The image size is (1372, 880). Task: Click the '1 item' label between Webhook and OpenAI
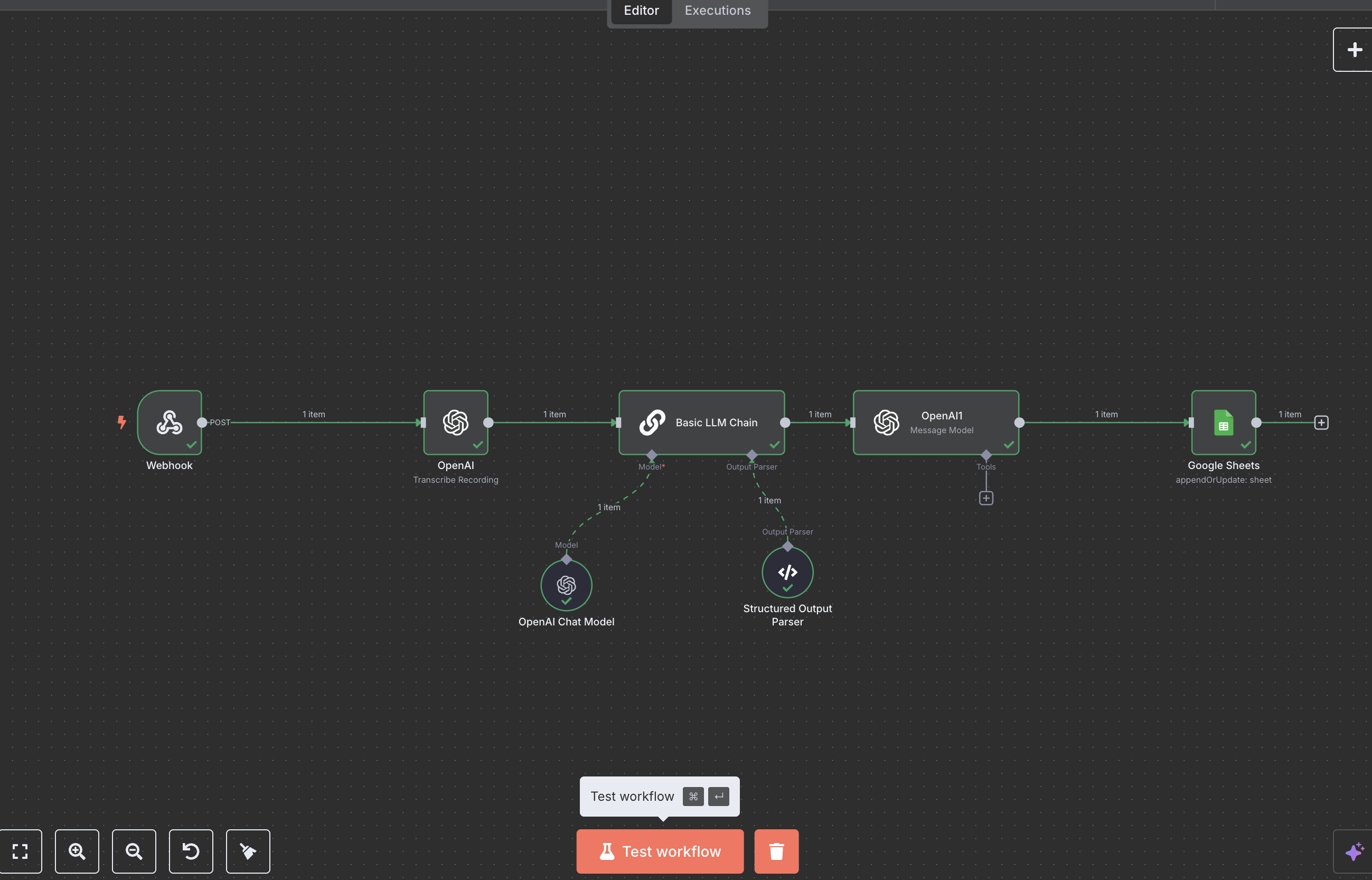(x=314, y=414)
